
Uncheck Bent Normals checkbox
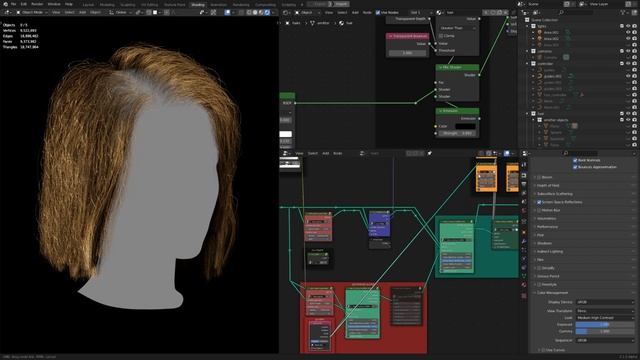[575, 160]
